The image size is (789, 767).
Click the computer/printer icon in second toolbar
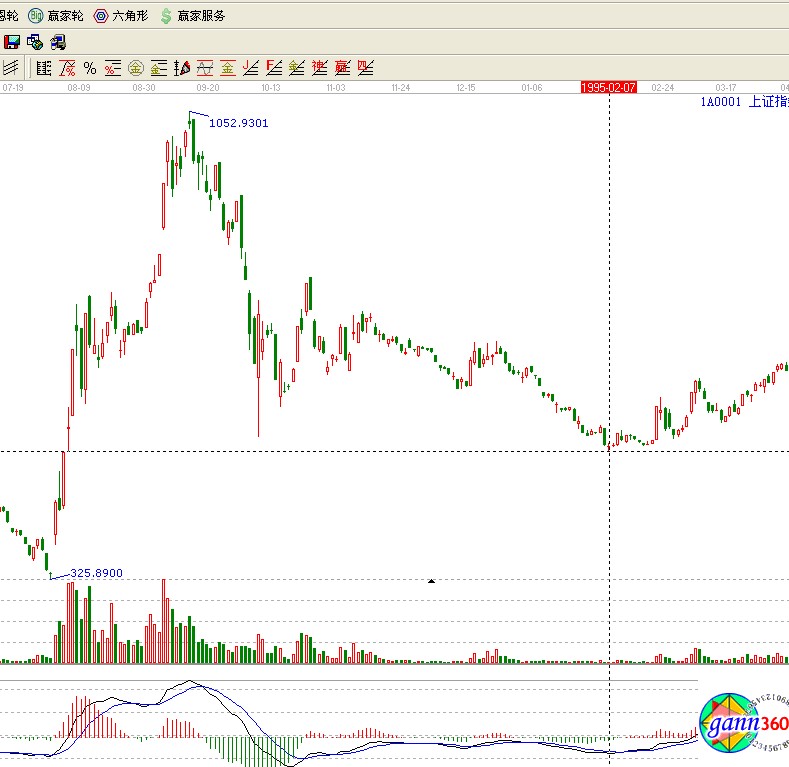click(58, 42)
